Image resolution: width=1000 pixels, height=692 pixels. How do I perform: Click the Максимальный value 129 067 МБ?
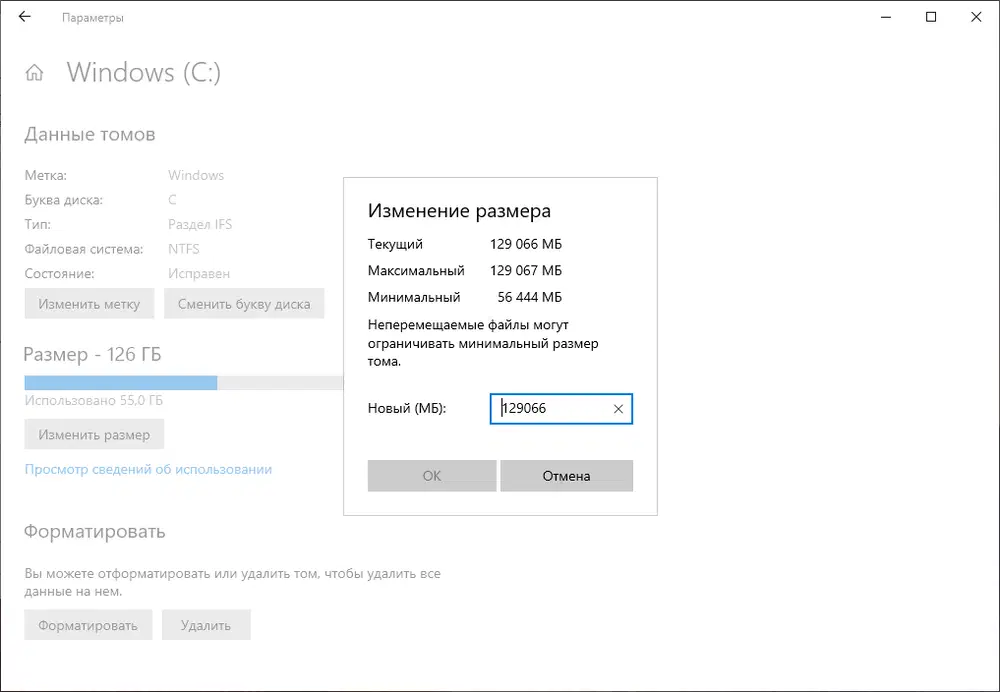click(x=526, y=270)
